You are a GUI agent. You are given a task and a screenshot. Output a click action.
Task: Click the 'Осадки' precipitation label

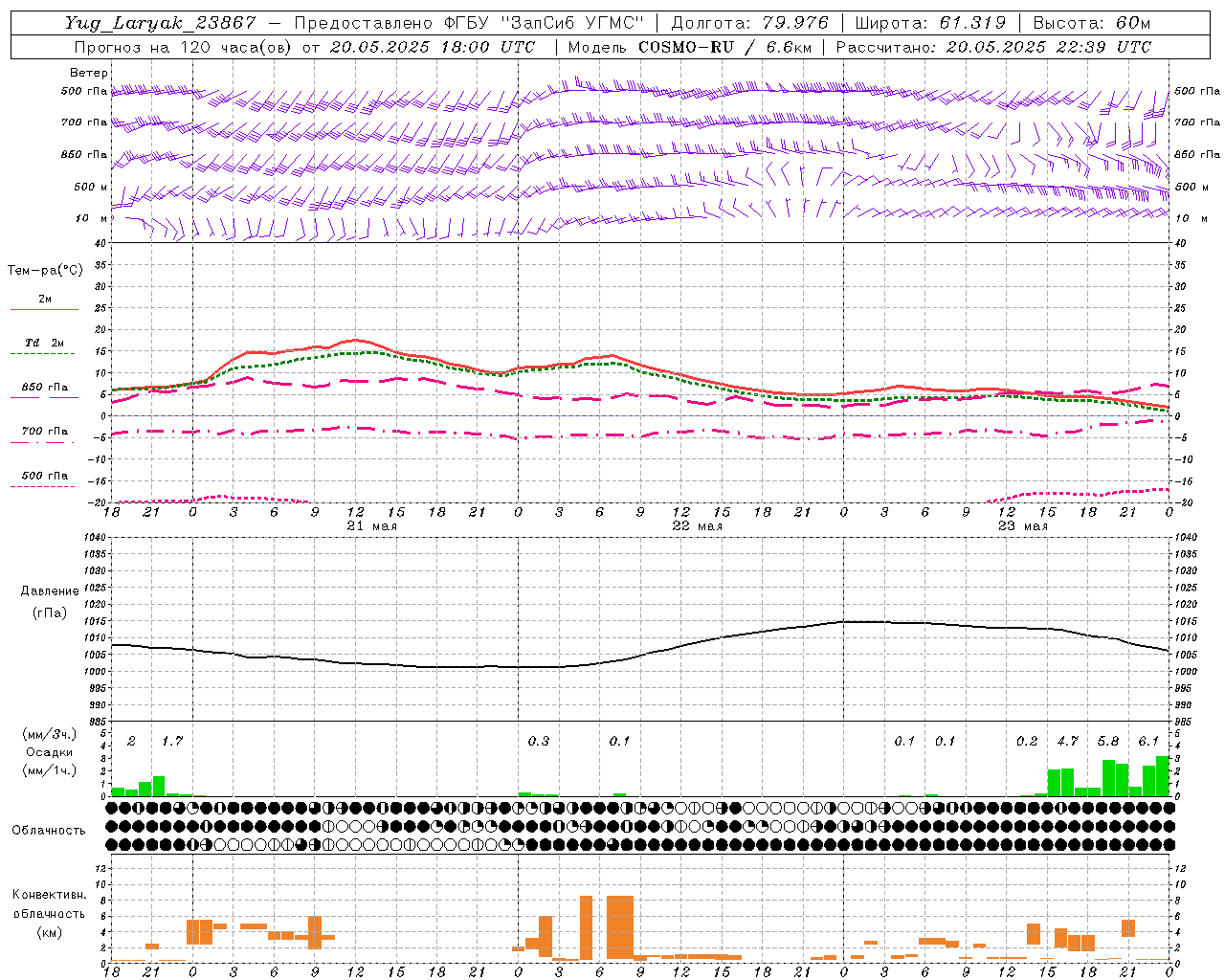(x=50, y=752)
